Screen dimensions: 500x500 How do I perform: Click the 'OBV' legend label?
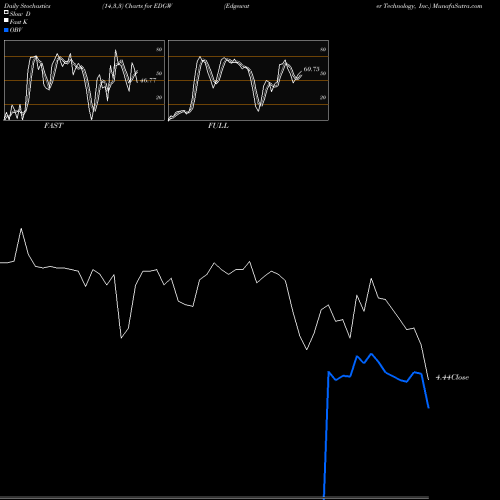[16, 30]
